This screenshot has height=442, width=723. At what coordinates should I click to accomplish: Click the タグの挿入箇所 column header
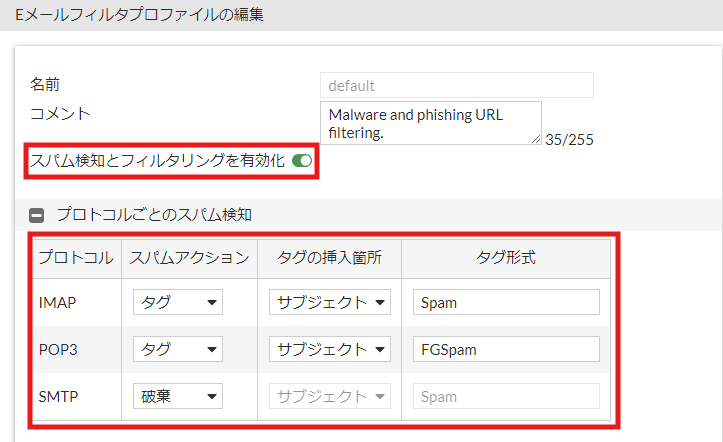(x=330, y=258)
